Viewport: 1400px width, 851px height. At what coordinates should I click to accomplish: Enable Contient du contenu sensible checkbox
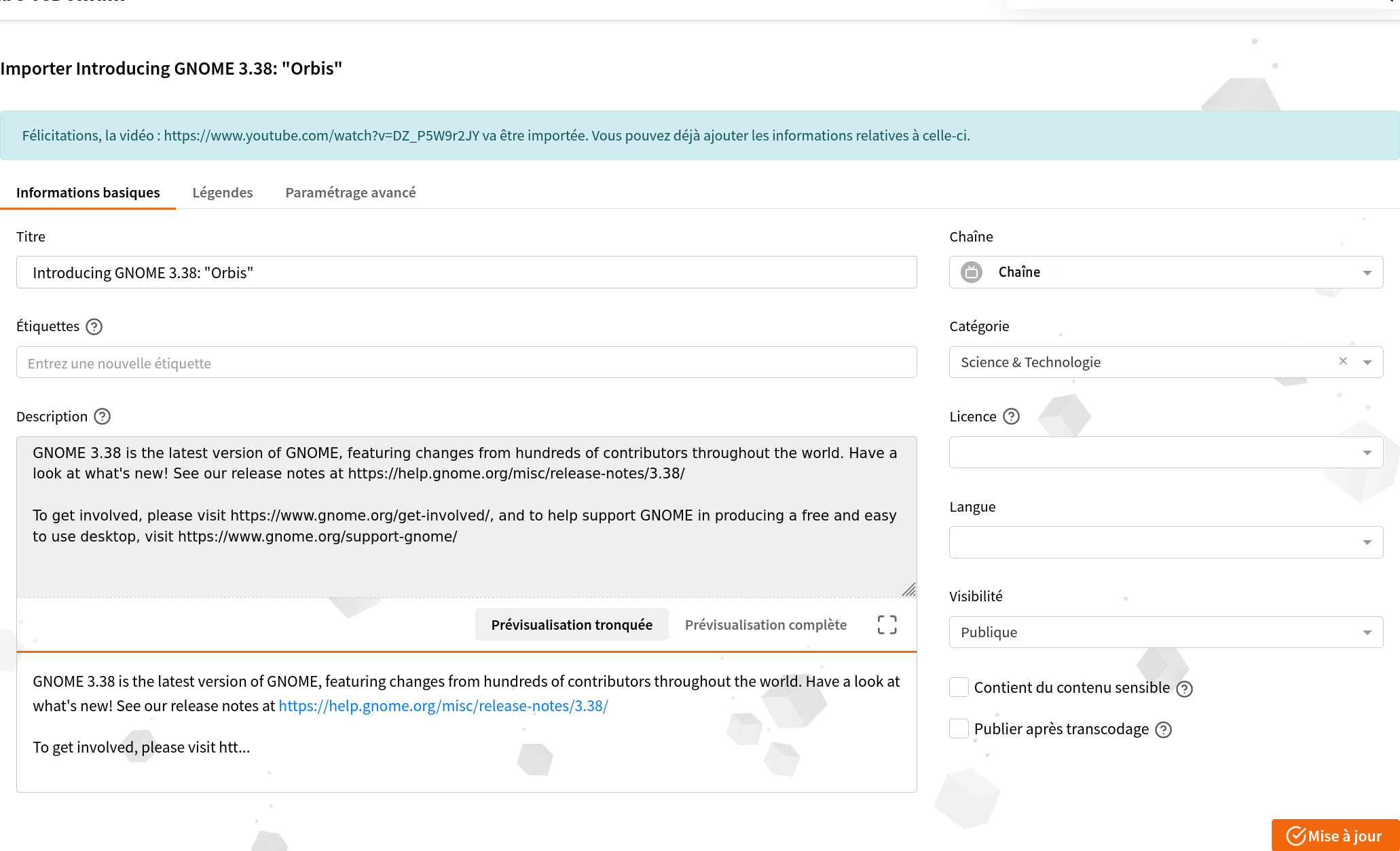959,687
